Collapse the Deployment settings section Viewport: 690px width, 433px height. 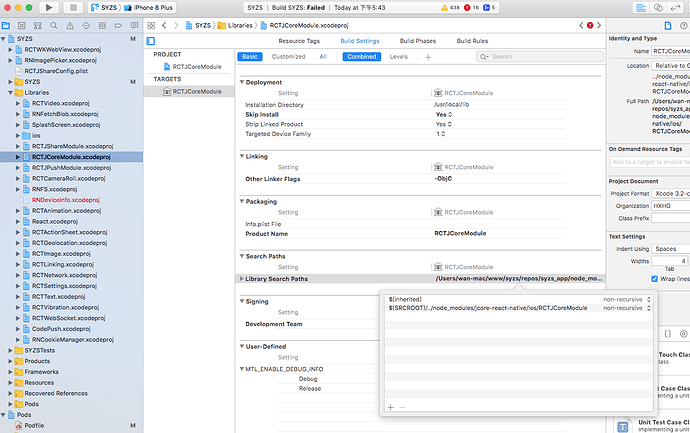[242, 82]
